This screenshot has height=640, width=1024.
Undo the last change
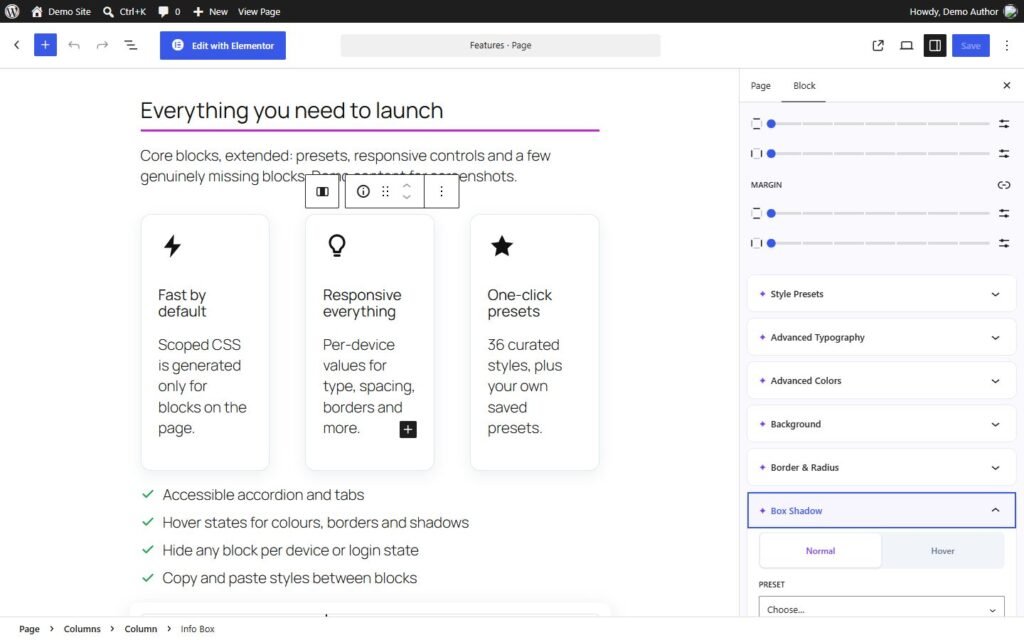pos(74,45)
